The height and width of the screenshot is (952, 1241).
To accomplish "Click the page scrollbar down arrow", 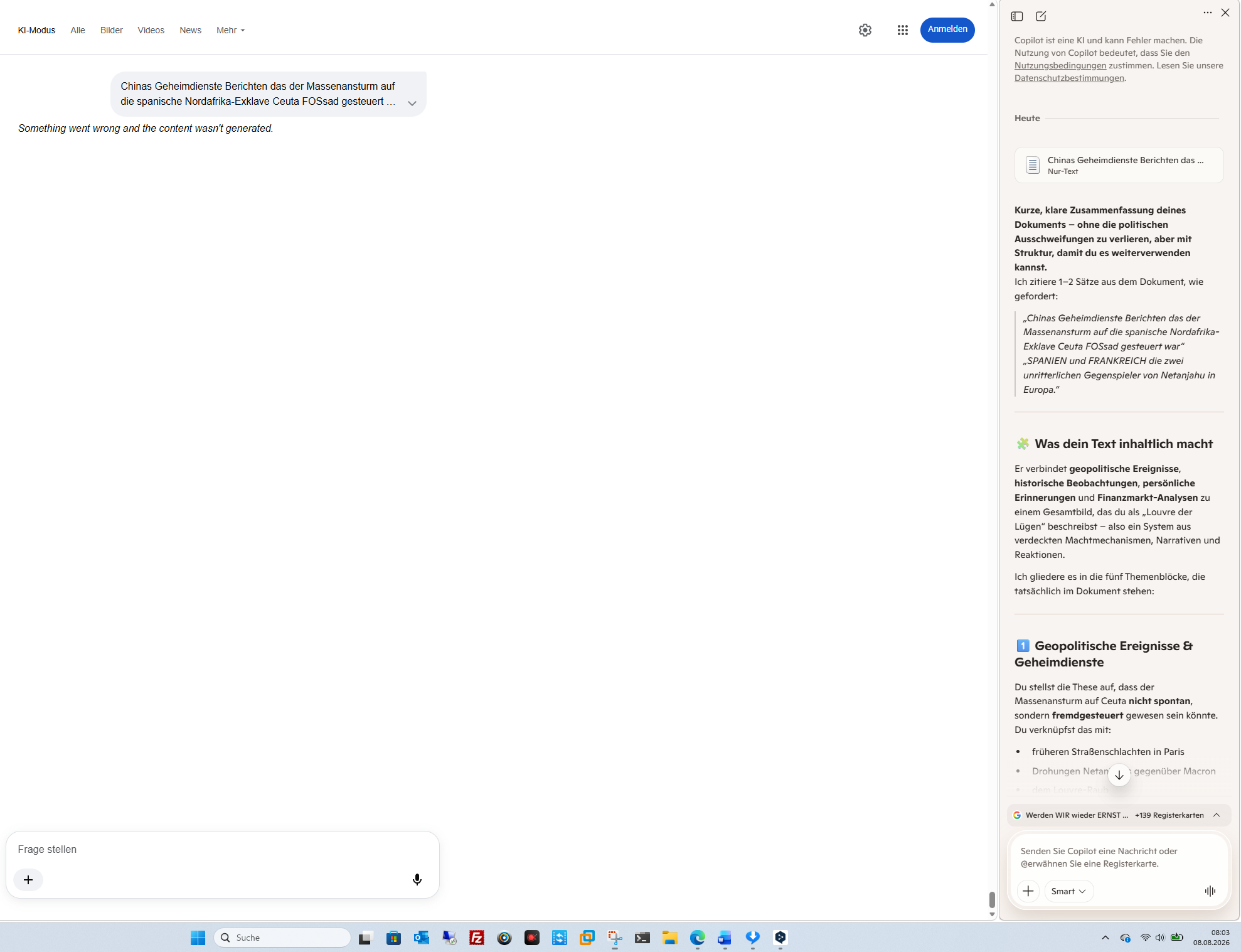I will [992, 914].
